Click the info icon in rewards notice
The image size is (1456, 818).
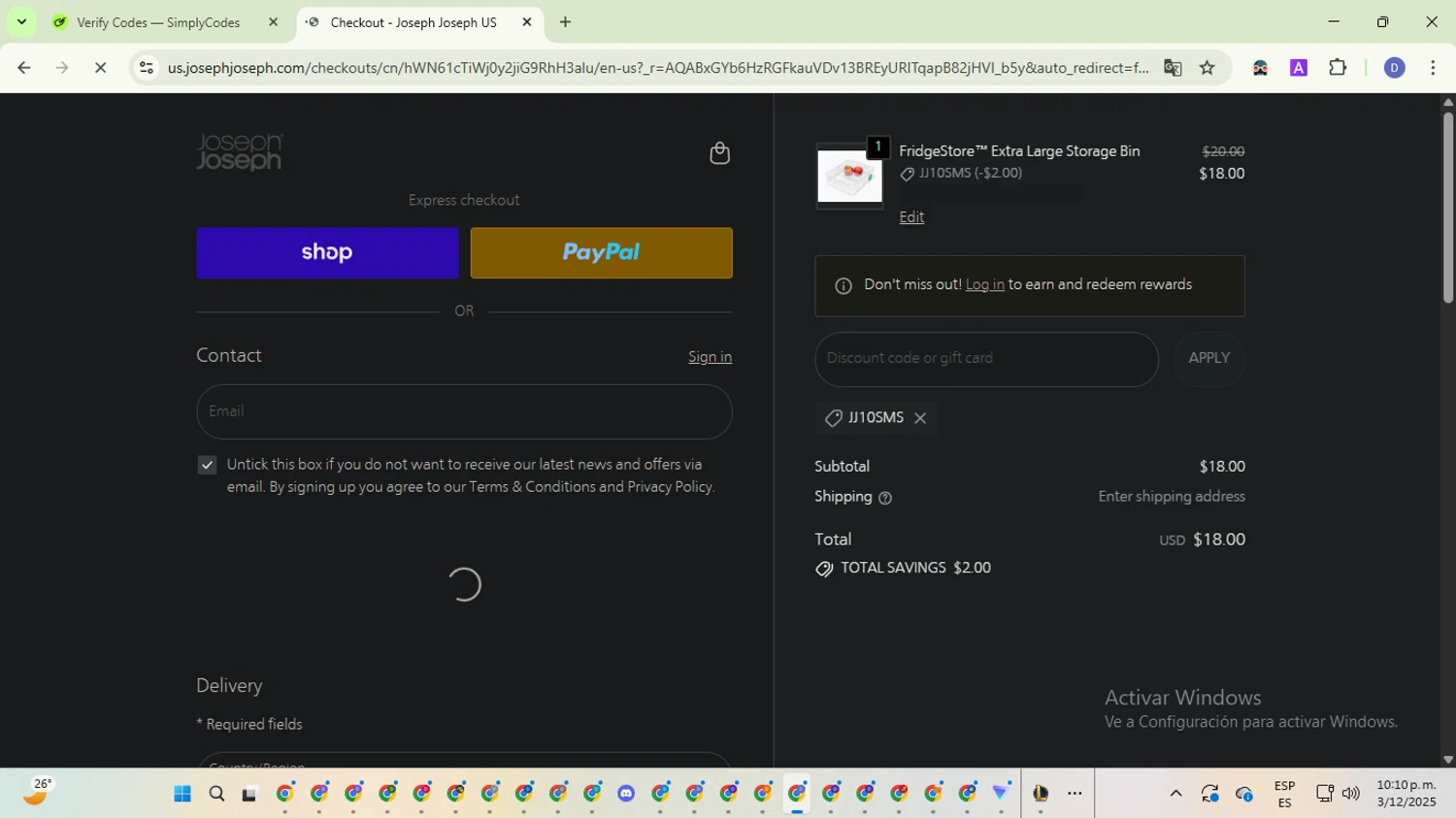coord(844,285)
